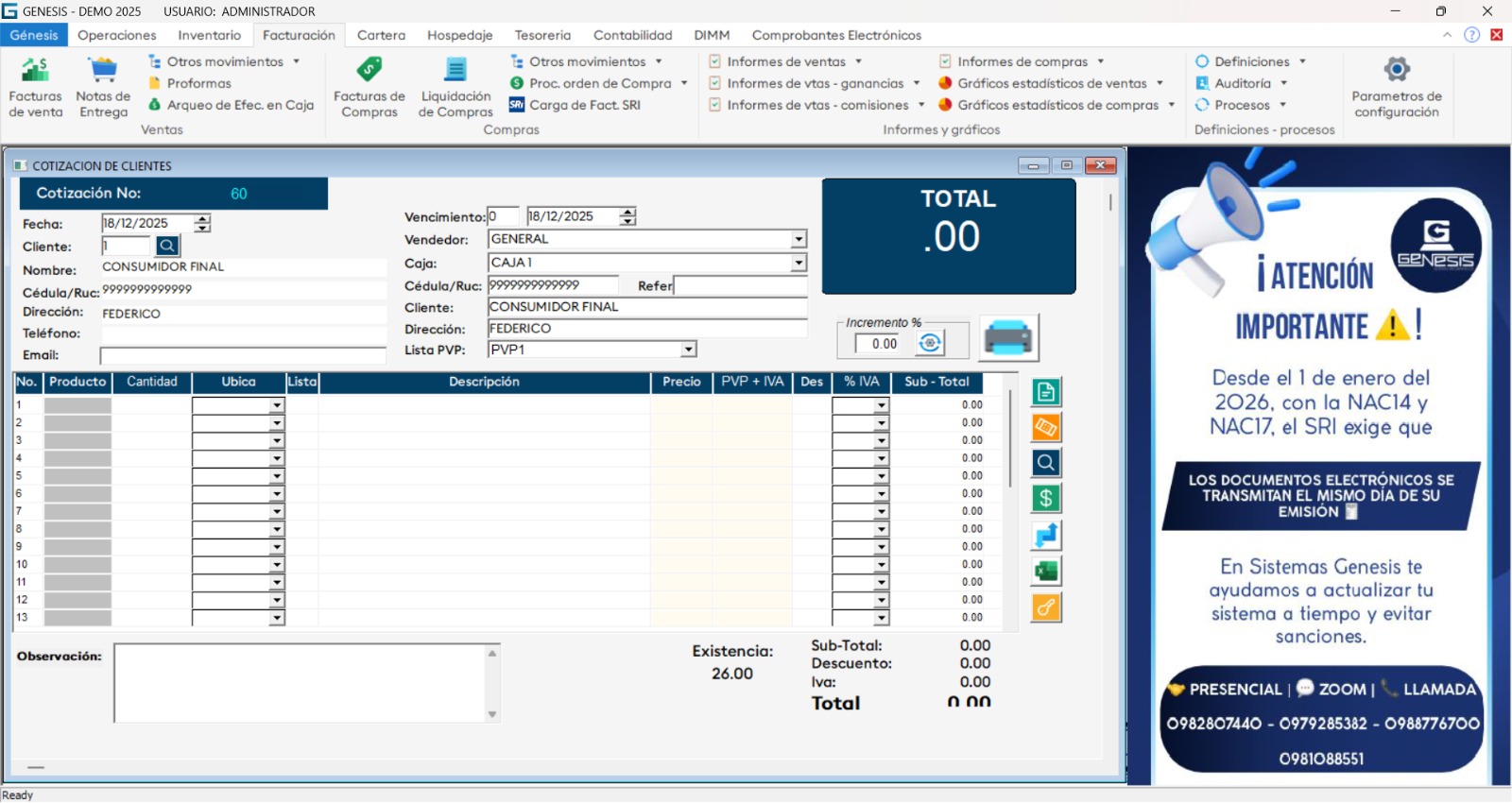Click the blue arrows transfer icon
The image size is (1512, 803).
coord(1046,536)
